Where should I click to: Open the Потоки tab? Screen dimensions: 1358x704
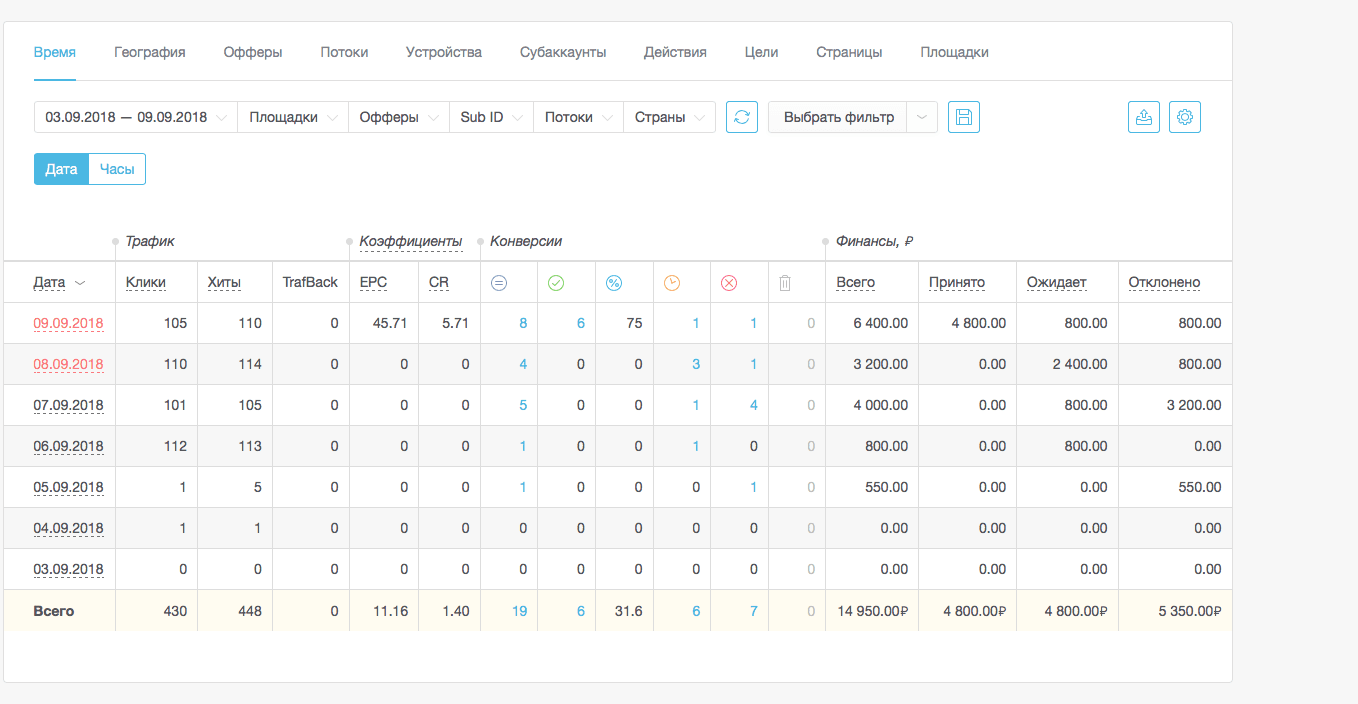click(x=344, y=52)
